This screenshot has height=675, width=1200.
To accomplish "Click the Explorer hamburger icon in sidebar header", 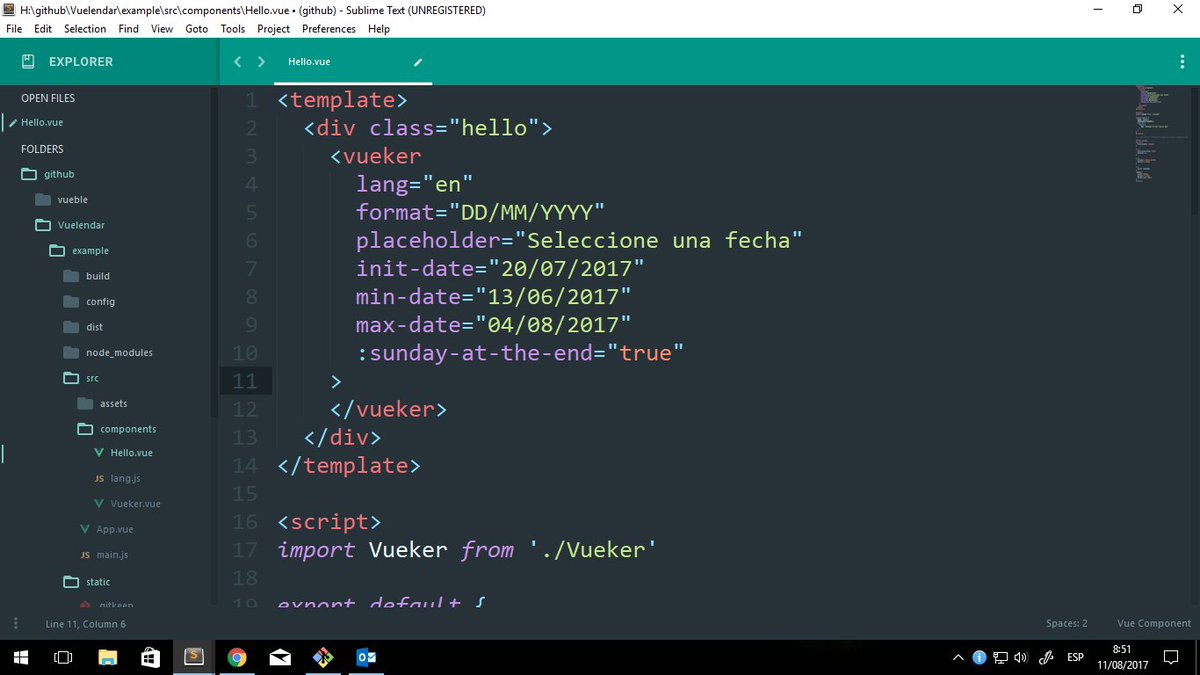I will [x=28, y=61].
